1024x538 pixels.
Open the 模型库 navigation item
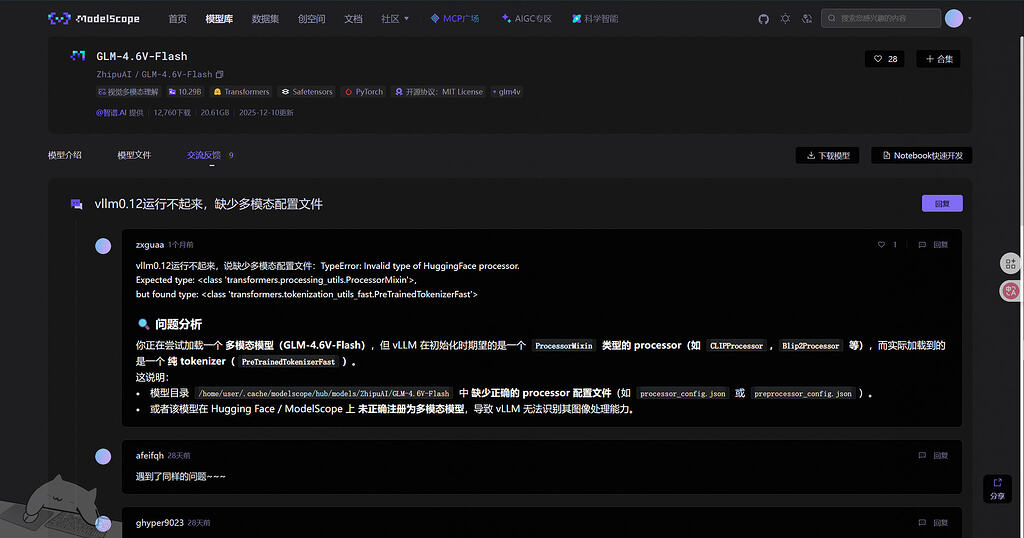click(x=219, y=19)
